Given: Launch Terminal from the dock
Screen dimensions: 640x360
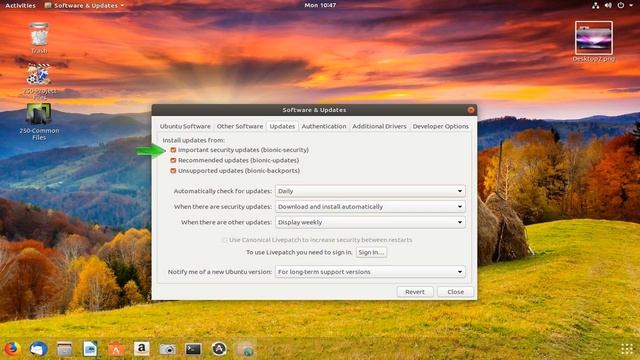Looking at the screenshot, I should click(x=193, y=349).
